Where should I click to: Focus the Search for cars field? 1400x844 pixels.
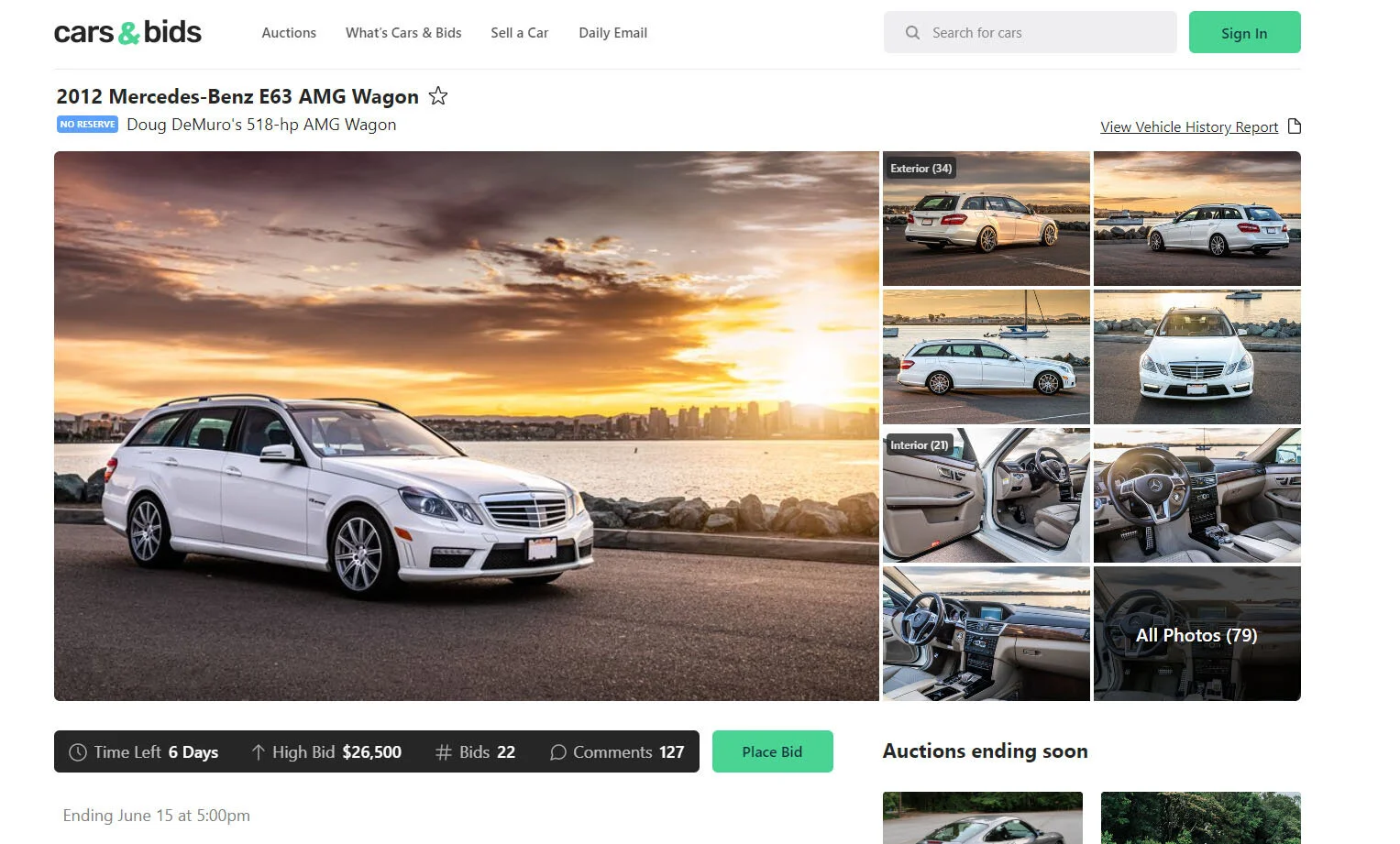[1030, 32]
